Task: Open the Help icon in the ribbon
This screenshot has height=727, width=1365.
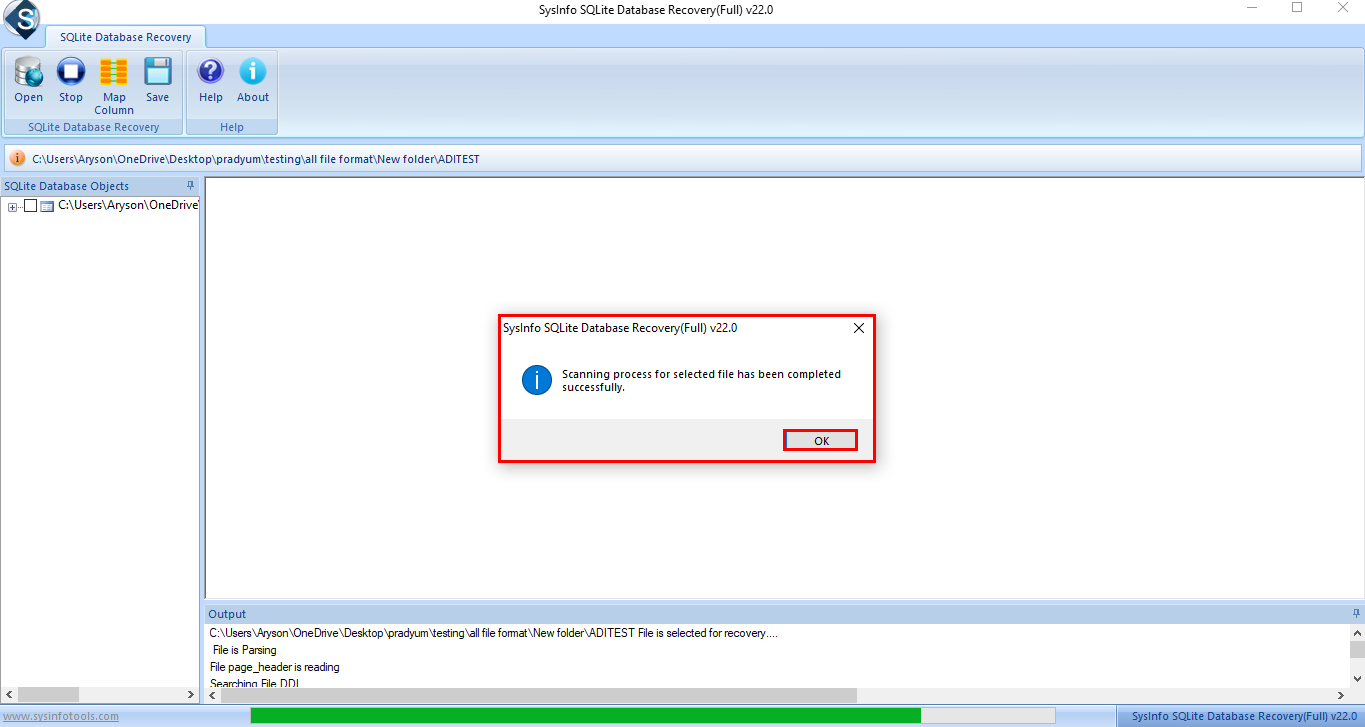Action: (x=211, y=72)
